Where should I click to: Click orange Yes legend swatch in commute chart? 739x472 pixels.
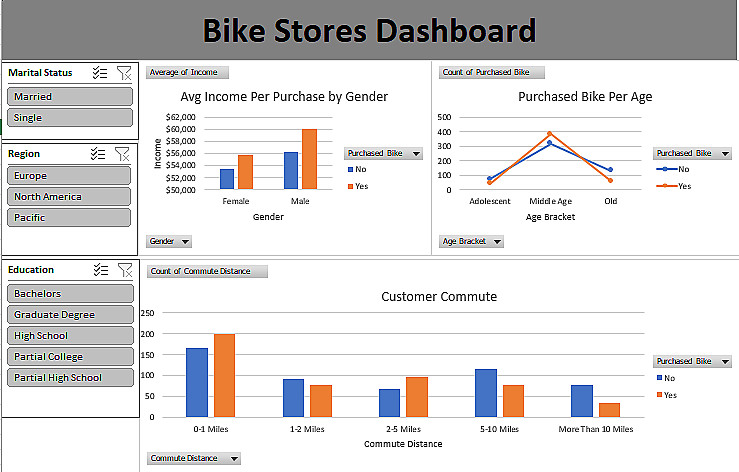659,395
